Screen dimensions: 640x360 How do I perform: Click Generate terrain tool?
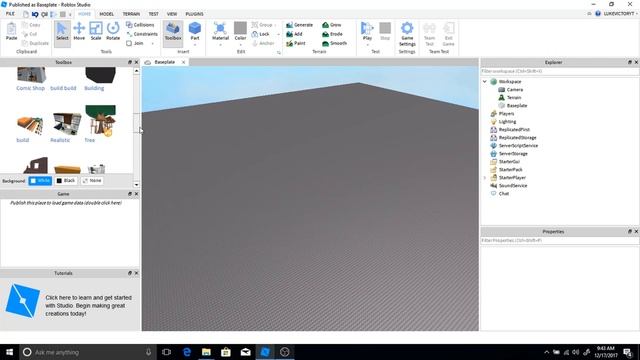pos(300,25)
